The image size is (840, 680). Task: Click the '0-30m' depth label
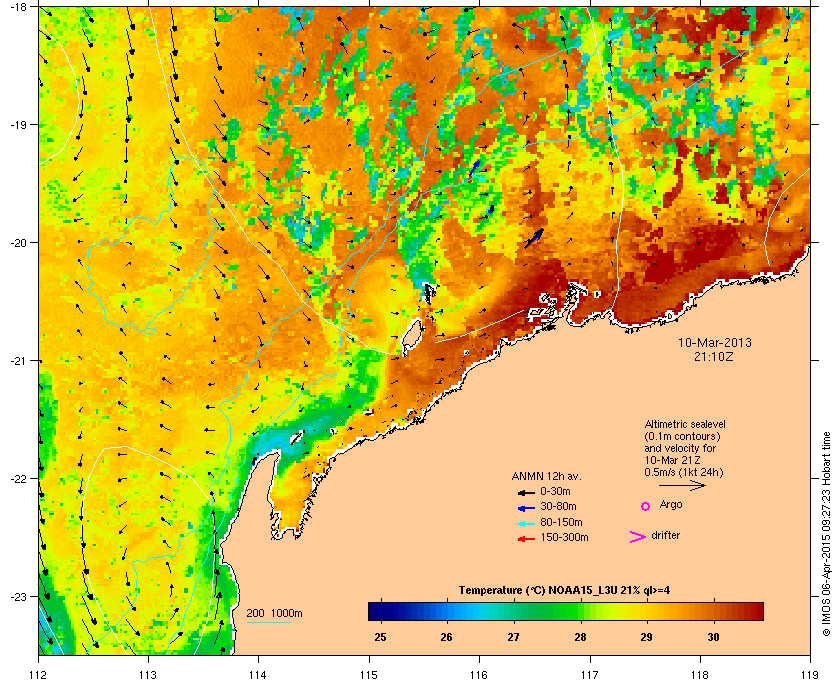pos(556,491)
